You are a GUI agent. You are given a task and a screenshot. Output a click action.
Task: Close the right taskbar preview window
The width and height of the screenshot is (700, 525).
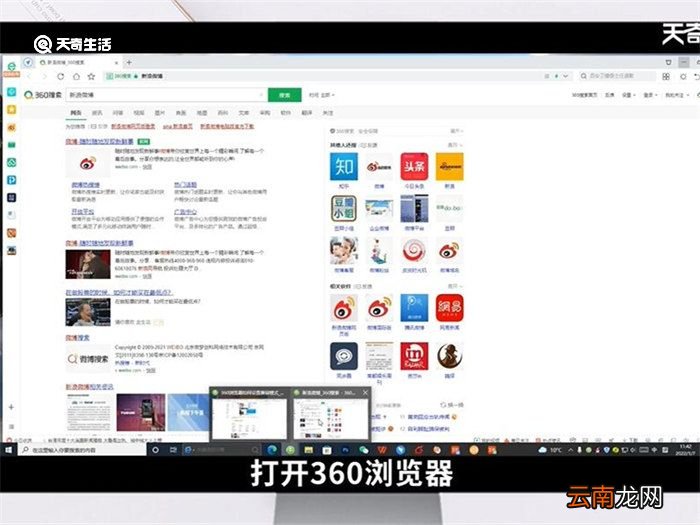[365, 392]
